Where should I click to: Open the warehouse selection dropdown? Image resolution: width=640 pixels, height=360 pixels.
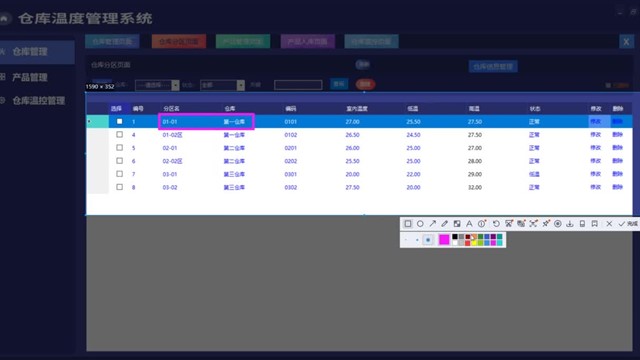[157, 85]
